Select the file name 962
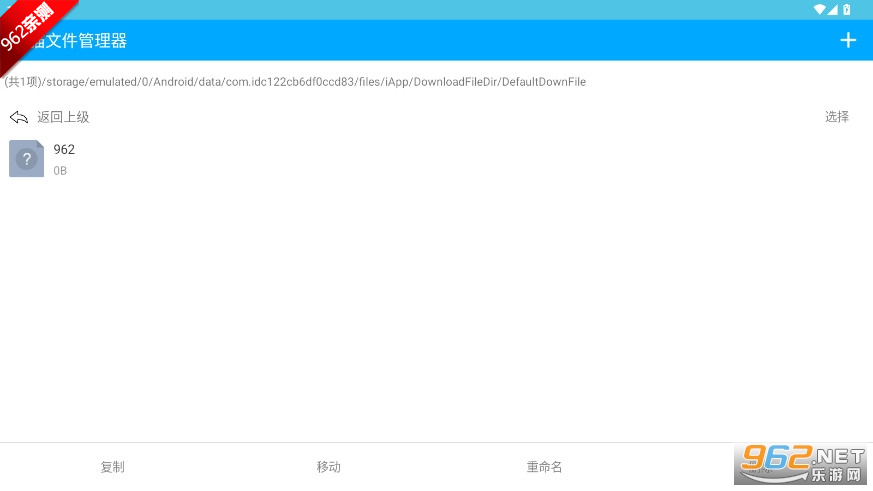873x491 pixels. point(64,149)
